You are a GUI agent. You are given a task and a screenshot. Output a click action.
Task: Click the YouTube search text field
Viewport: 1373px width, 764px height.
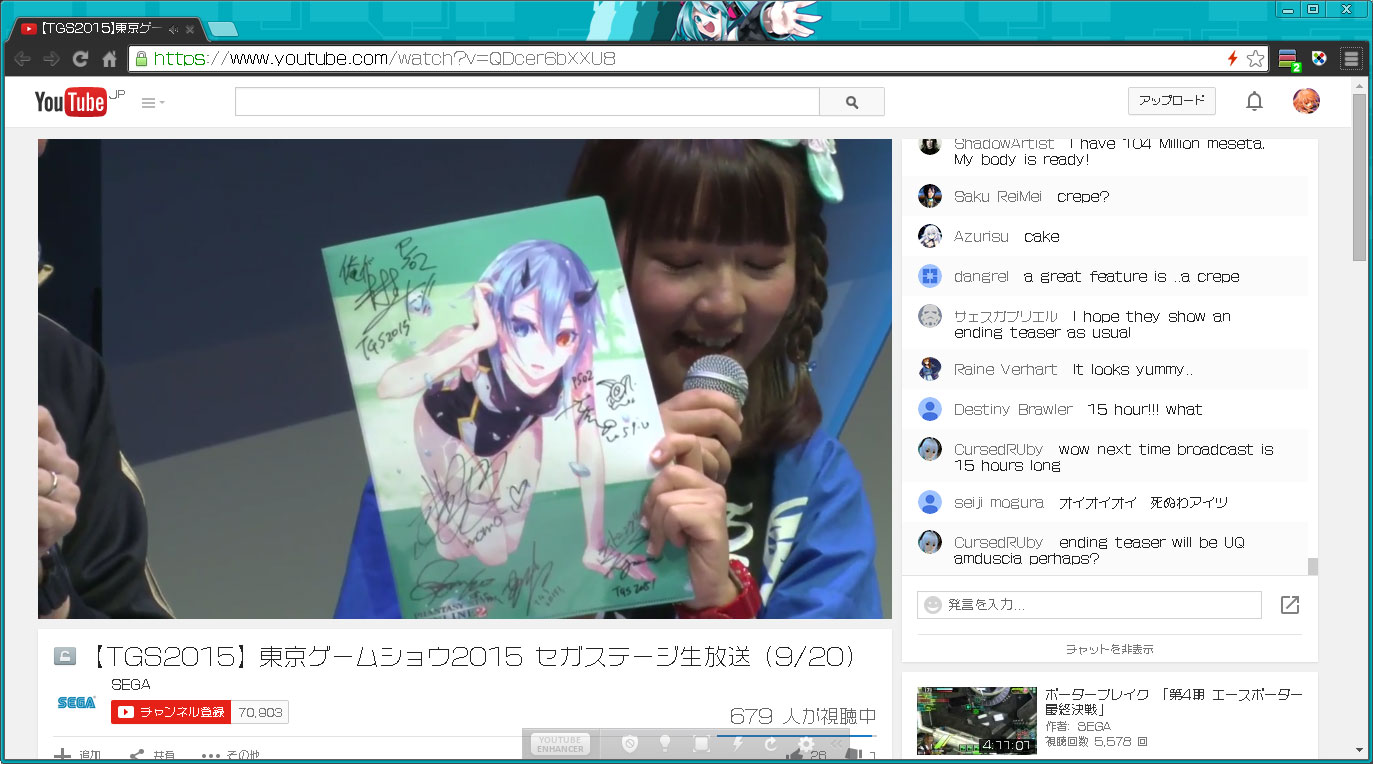(x=527, y=102)
